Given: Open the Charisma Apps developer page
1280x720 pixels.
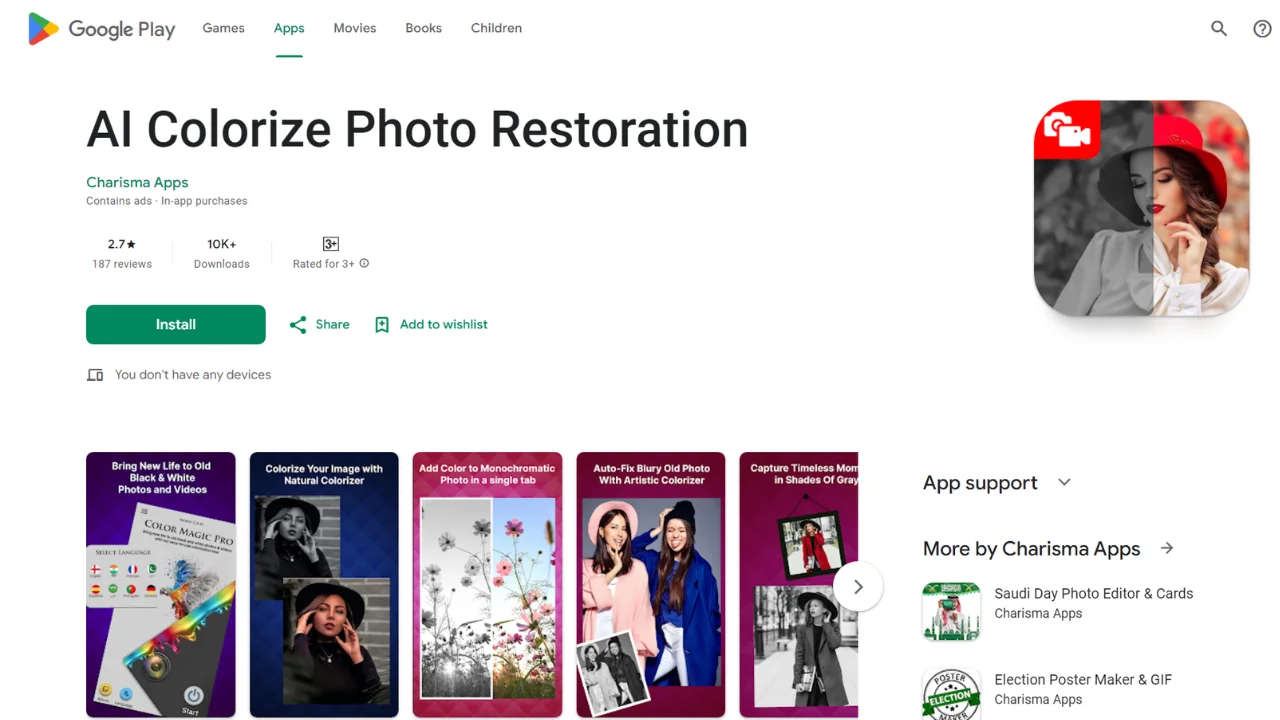Looking at the screenshot, I should (x=137, y=182).
